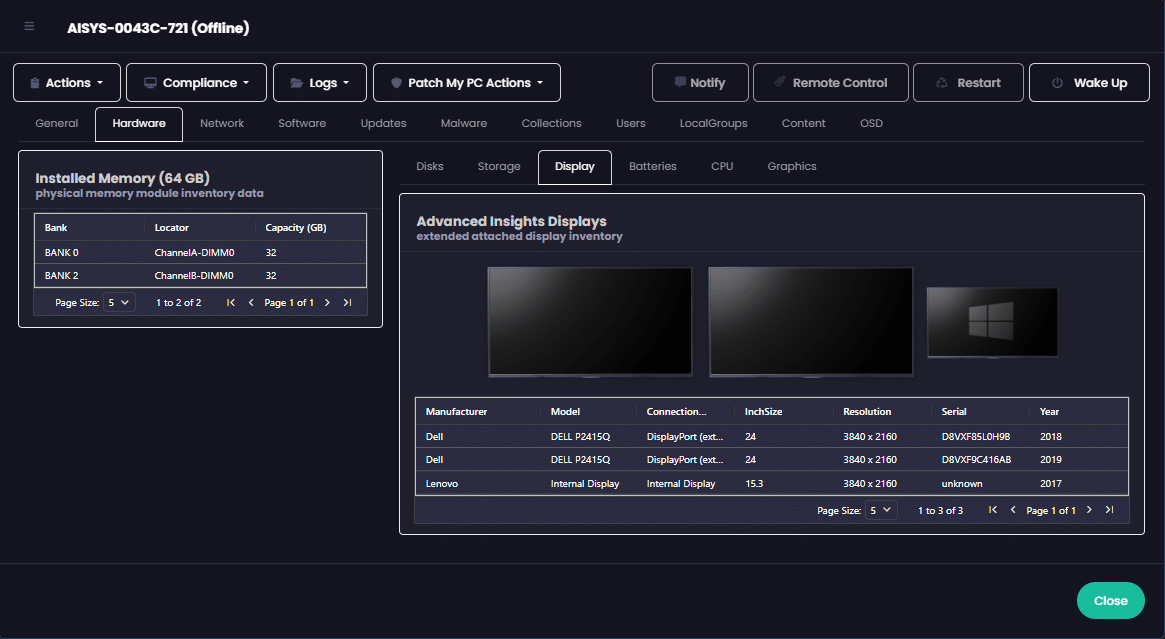Expand the Logs dropdown
The image size is (1165, 639).
[x=320, y=83]
